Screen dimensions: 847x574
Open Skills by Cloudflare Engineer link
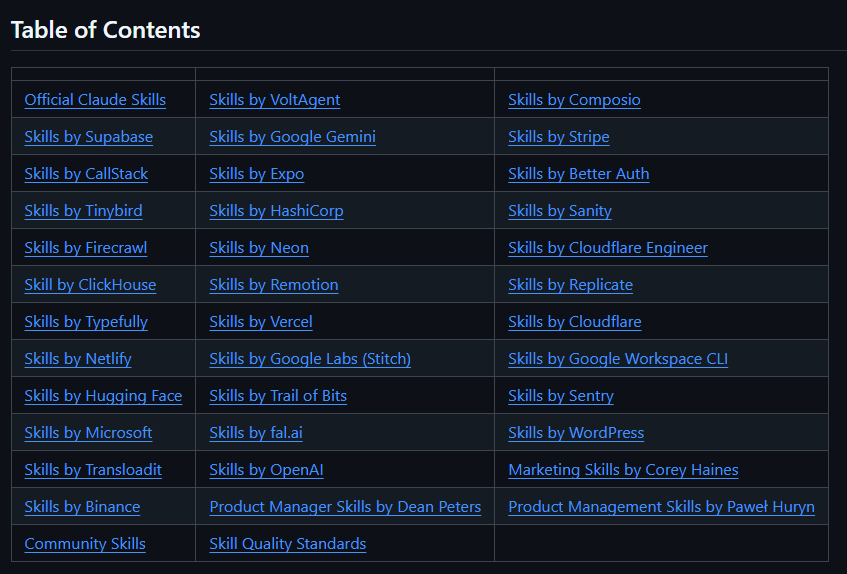607,248
